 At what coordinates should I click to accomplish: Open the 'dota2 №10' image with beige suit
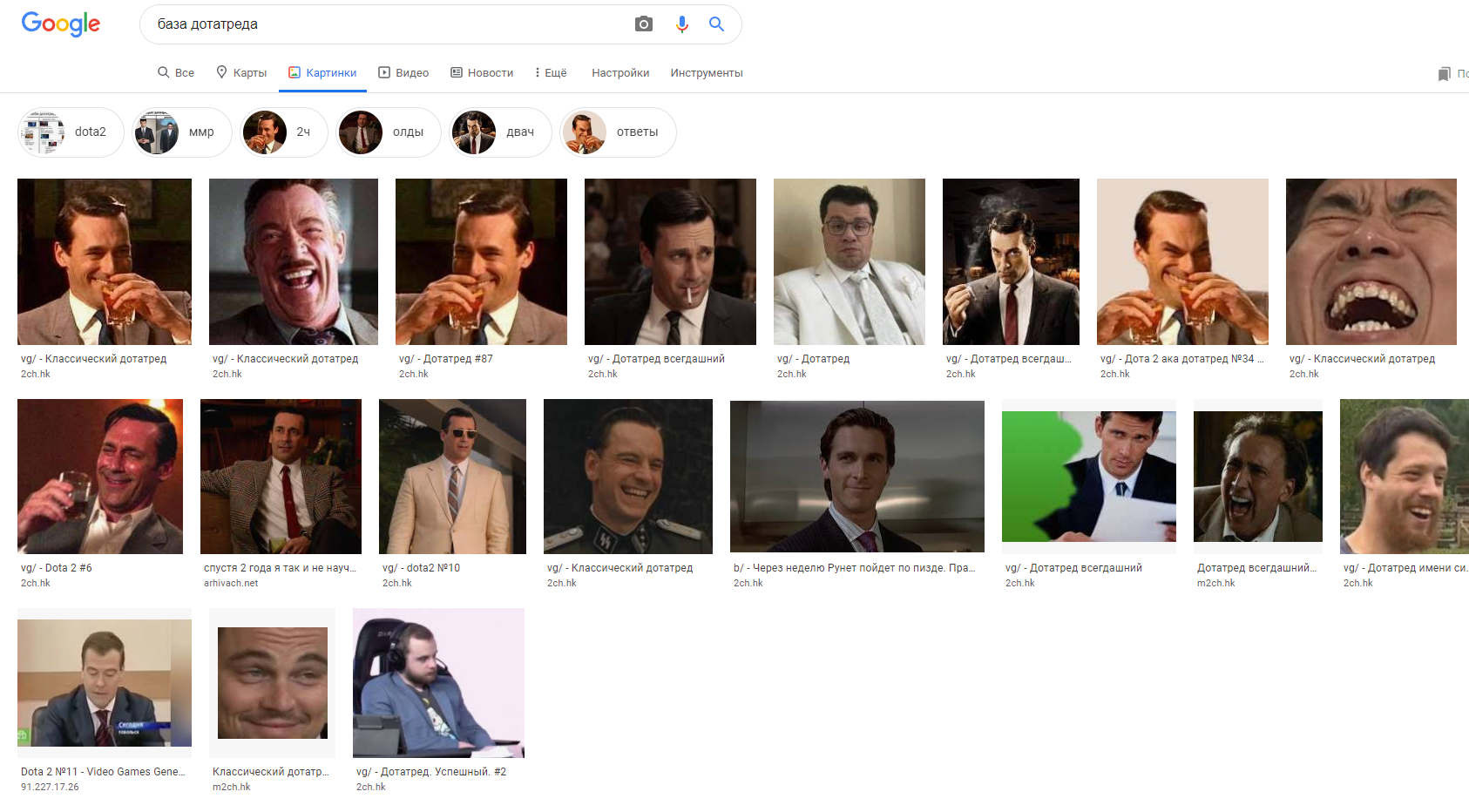pos(452,477)
